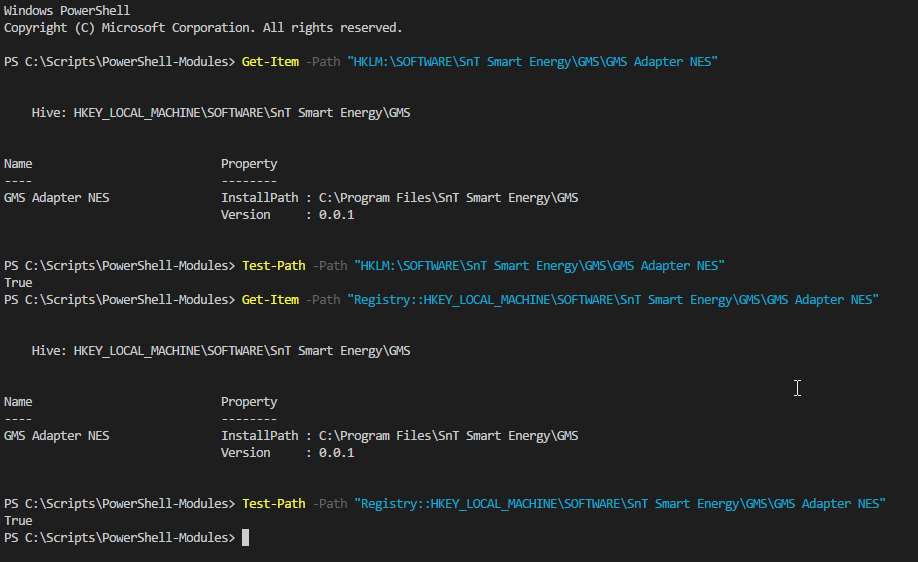Click the first Test-Path command
This screenshot has width=918, height=562.
pyautogui.click(x=273, y=266)
